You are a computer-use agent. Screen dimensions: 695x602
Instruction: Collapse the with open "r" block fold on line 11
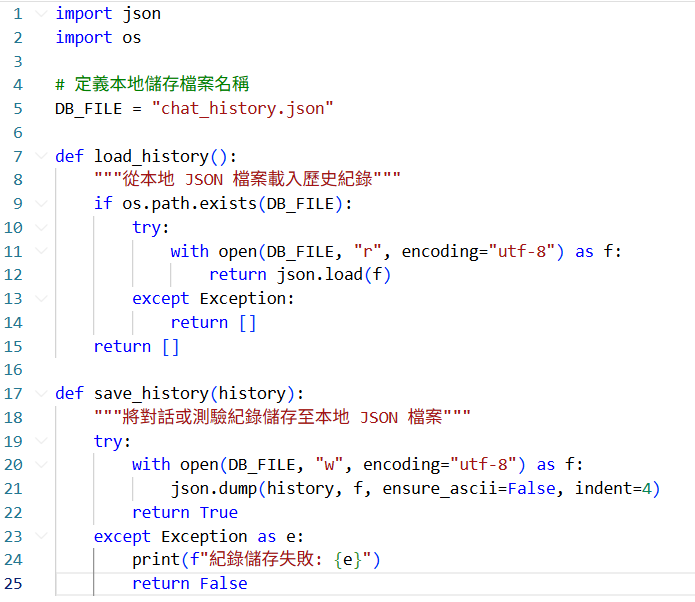(x=41, y=251)
